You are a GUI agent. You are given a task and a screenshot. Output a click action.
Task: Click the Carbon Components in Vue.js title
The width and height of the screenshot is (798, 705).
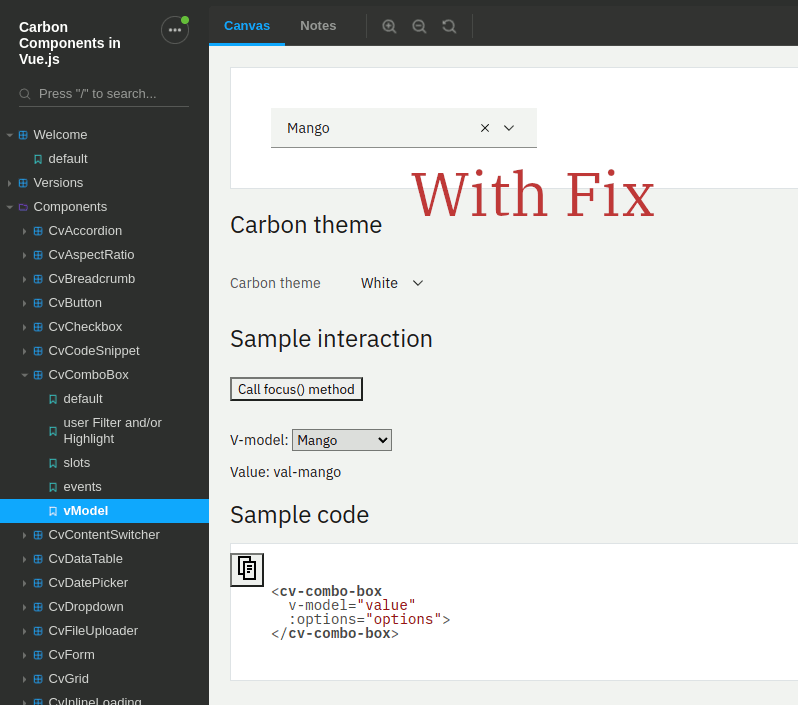pos(70,43)
